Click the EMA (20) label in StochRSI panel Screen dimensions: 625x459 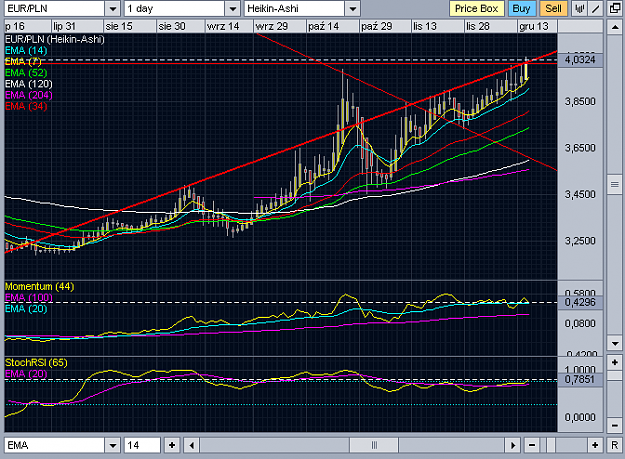(26, 374)
